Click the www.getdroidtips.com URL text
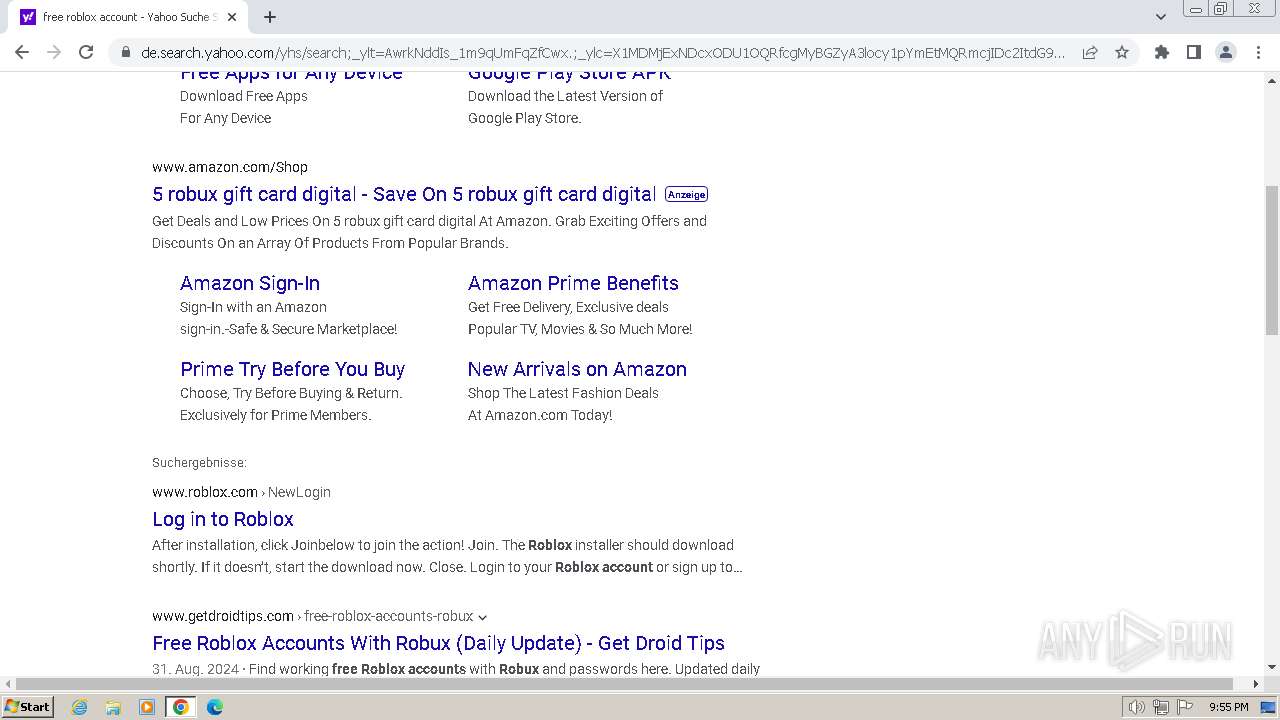This screenshot has height=720, width=1280. pos(223,616)
